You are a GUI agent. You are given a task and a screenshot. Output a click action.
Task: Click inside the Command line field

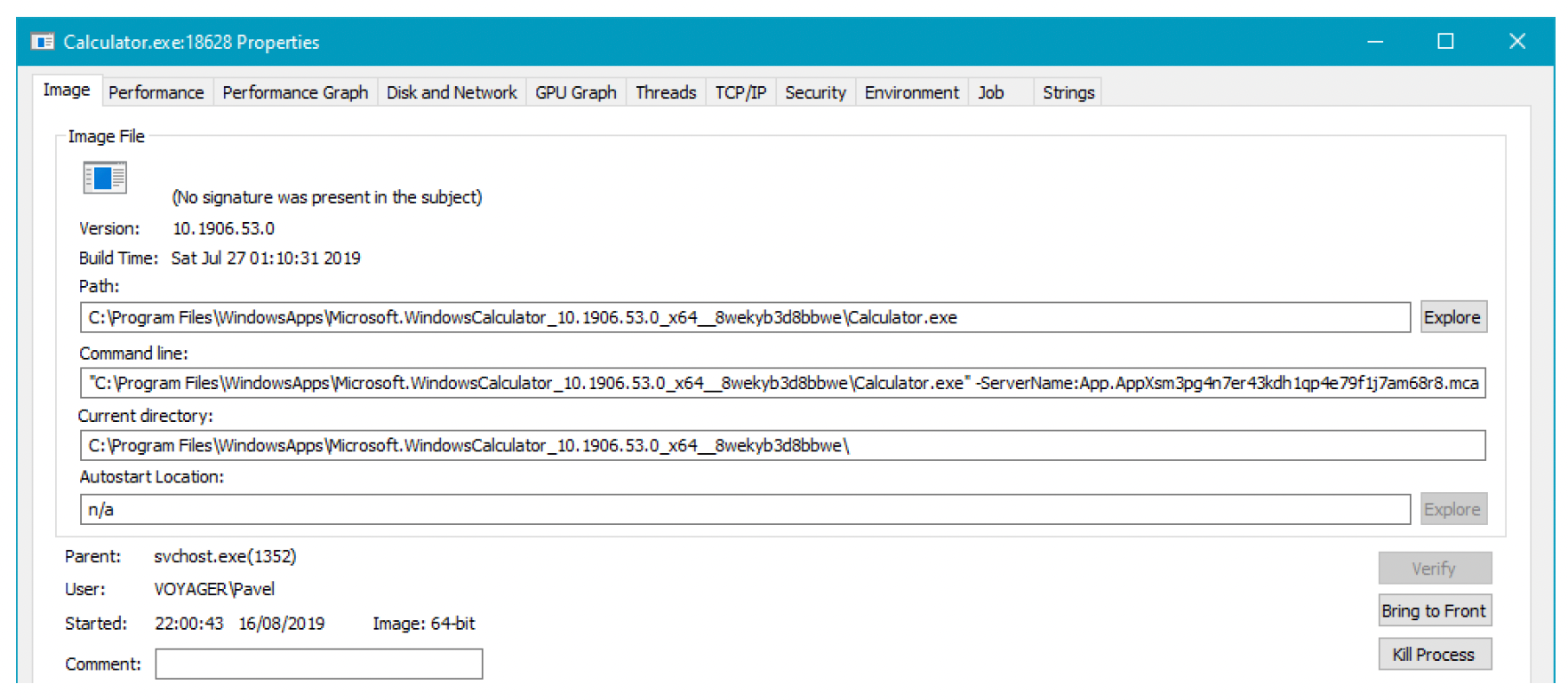(783, 383)
